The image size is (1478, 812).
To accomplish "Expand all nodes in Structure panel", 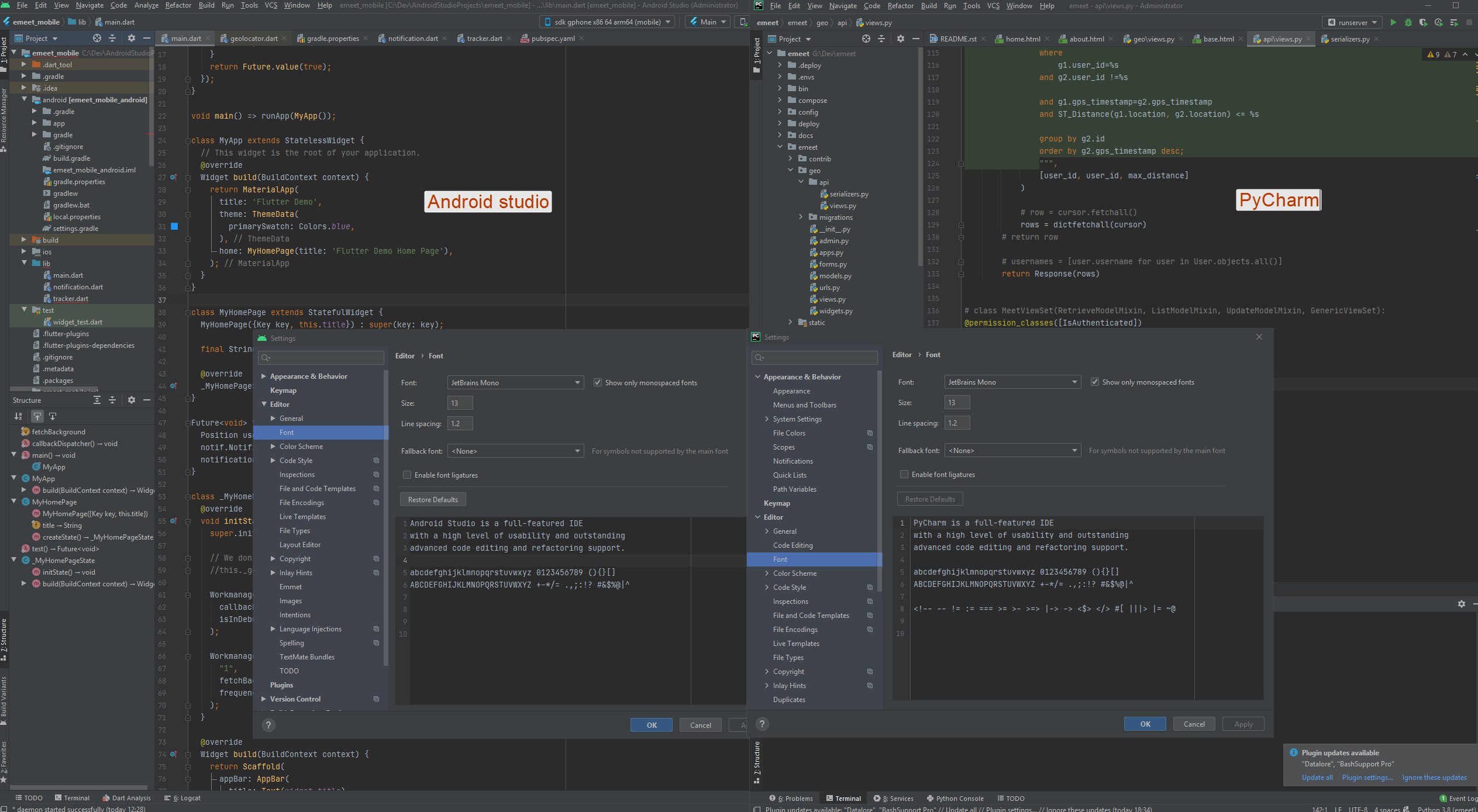I will click(97, 400).
